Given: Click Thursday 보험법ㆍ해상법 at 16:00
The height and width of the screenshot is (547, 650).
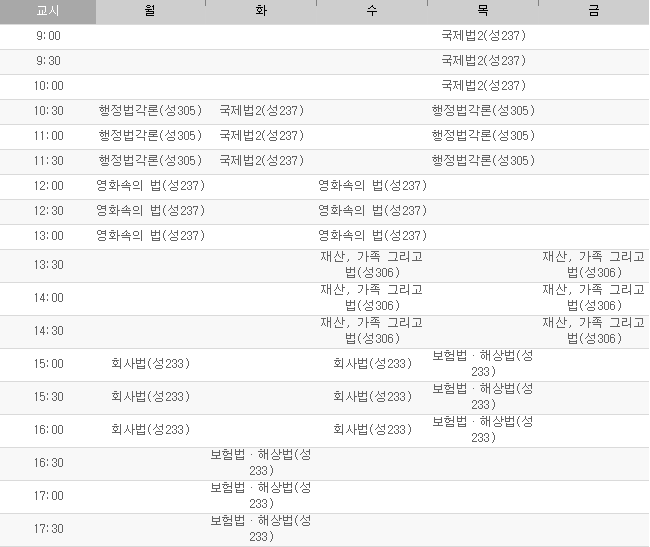Looking at the screenshot, I should click(483, 429).
